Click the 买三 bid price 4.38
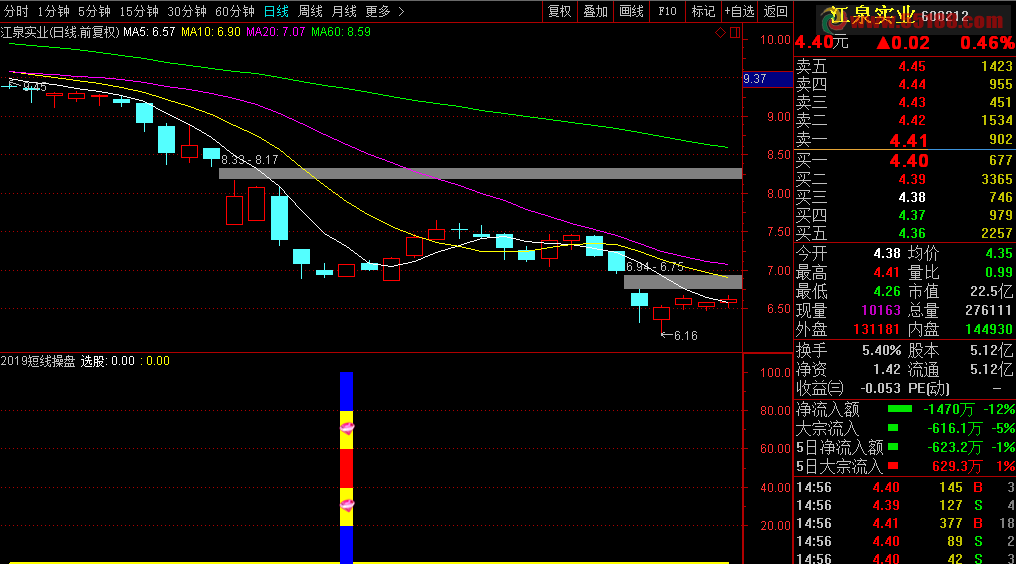1016x564 pixels. [x=912, y=198]
